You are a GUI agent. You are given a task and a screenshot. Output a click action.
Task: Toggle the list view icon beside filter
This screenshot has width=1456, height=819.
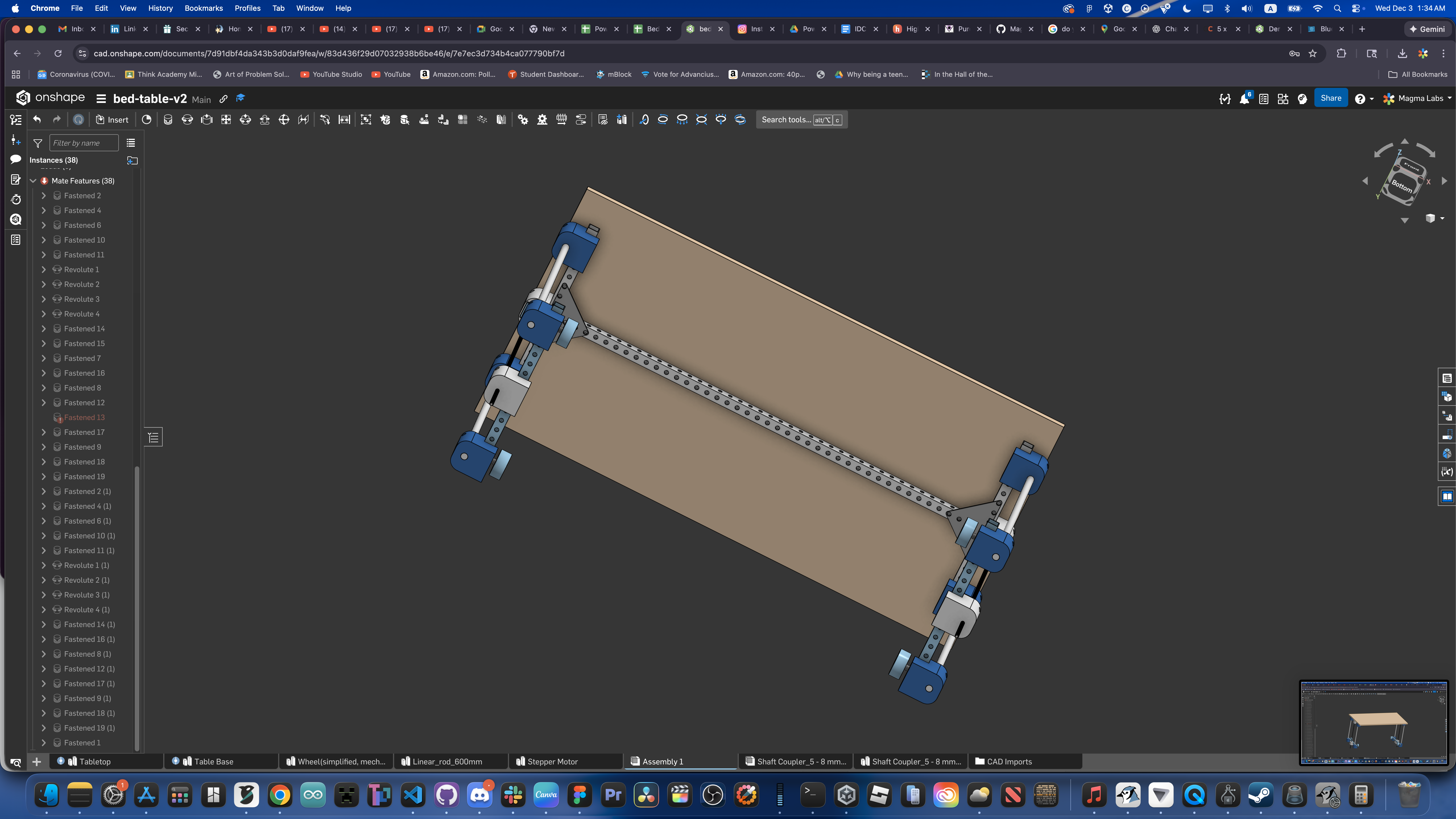131,143
